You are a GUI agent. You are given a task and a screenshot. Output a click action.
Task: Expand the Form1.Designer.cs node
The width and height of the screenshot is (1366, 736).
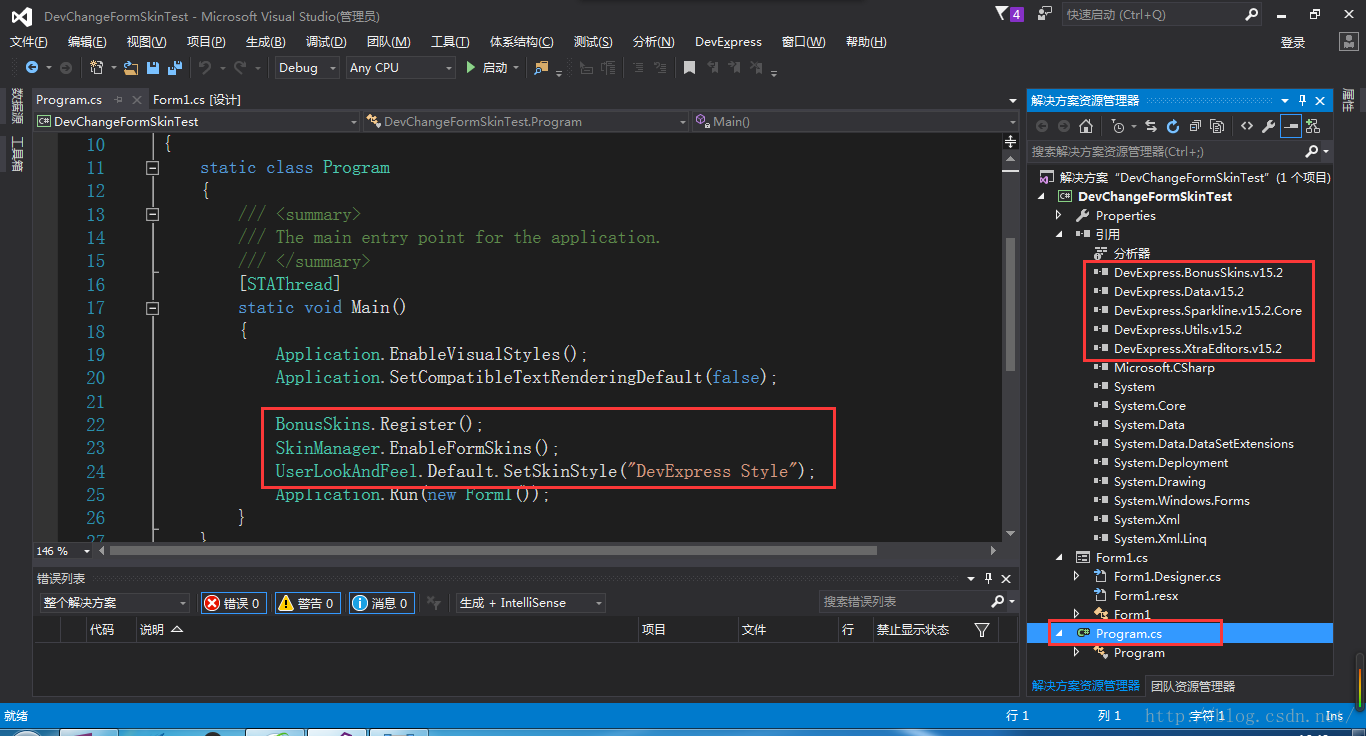pyautogui.click(x=1077, y=577)
